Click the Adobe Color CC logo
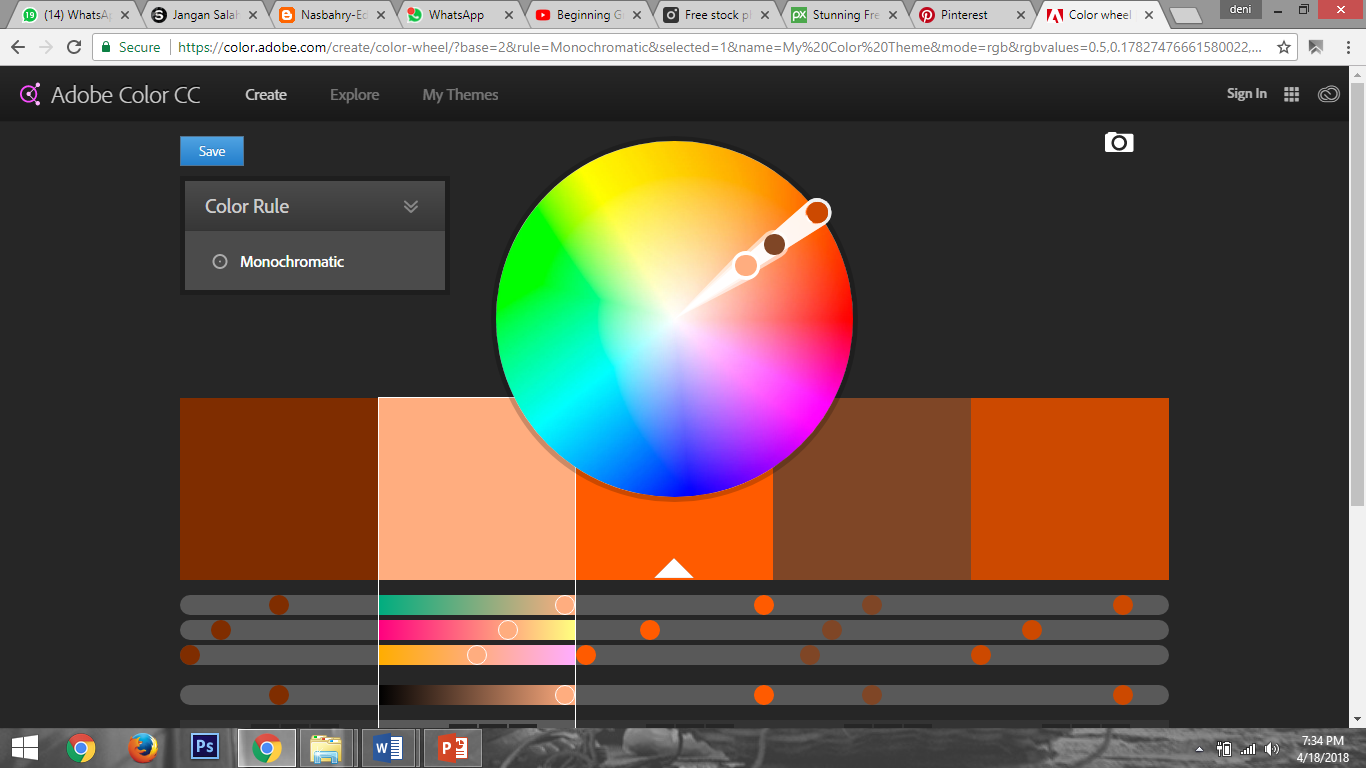The width and height of the screenshot is (1366, 768). click(111, 95)
